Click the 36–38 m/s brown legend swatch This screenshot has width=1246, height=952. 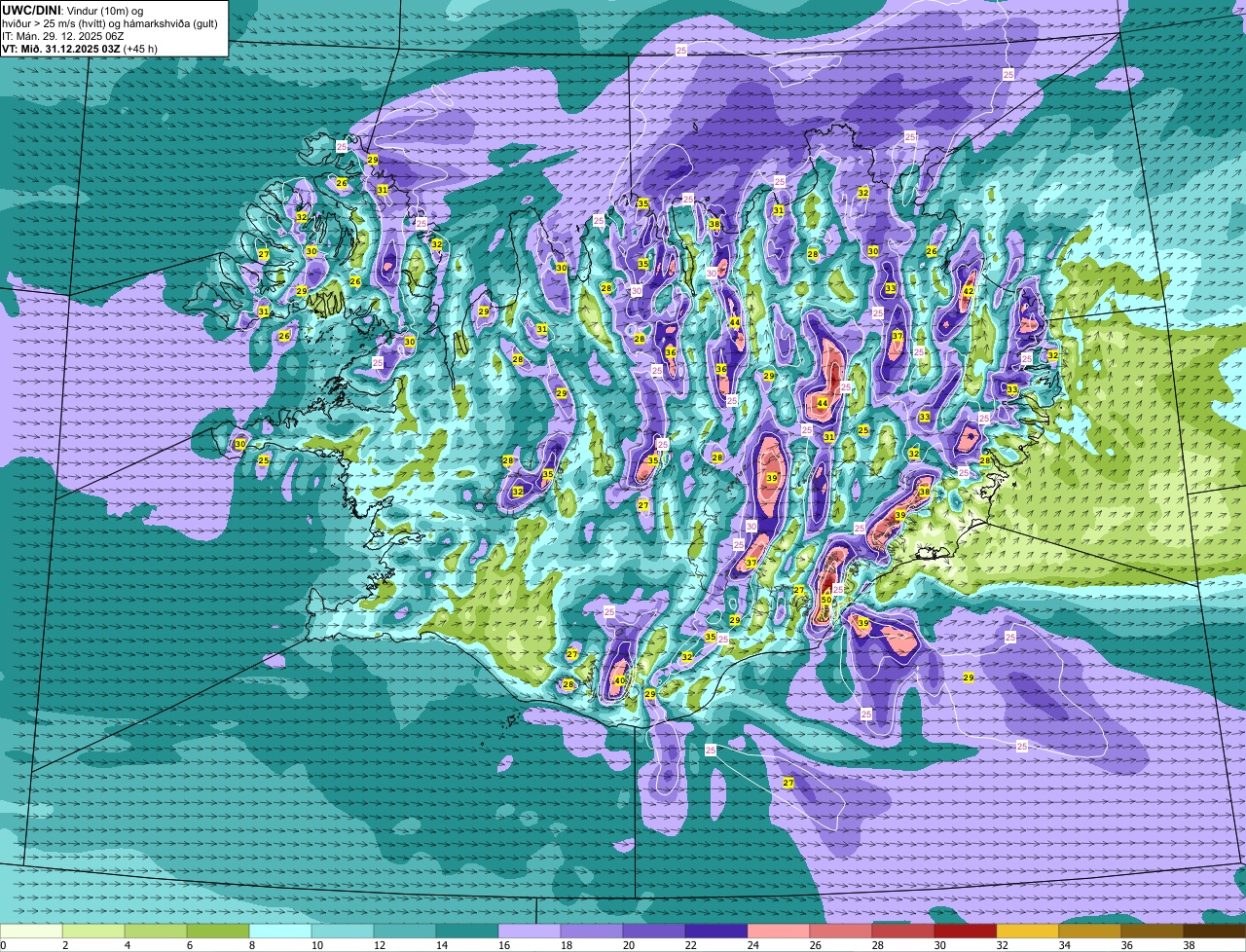pos(1153,932)
